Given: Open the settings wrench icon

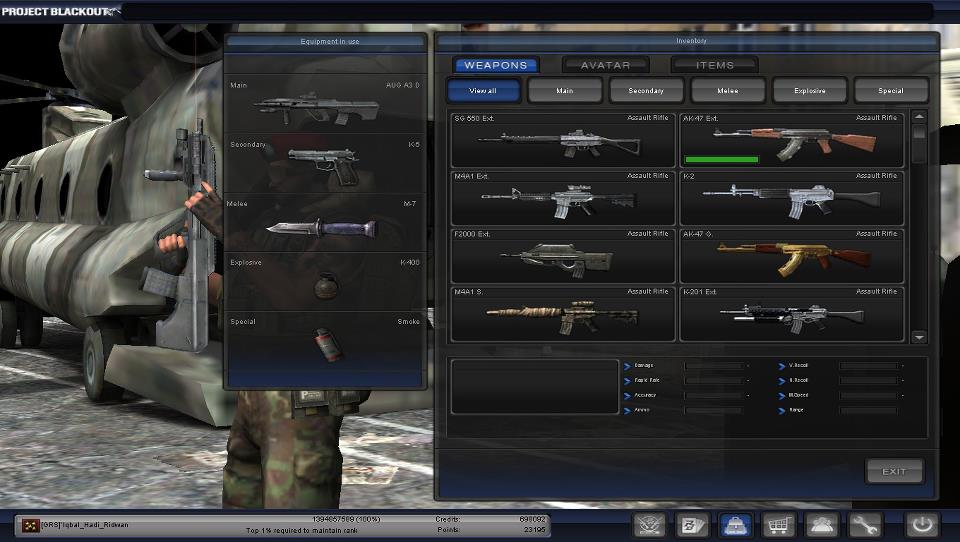Looking at the screenshot, I should coord(864,525).
